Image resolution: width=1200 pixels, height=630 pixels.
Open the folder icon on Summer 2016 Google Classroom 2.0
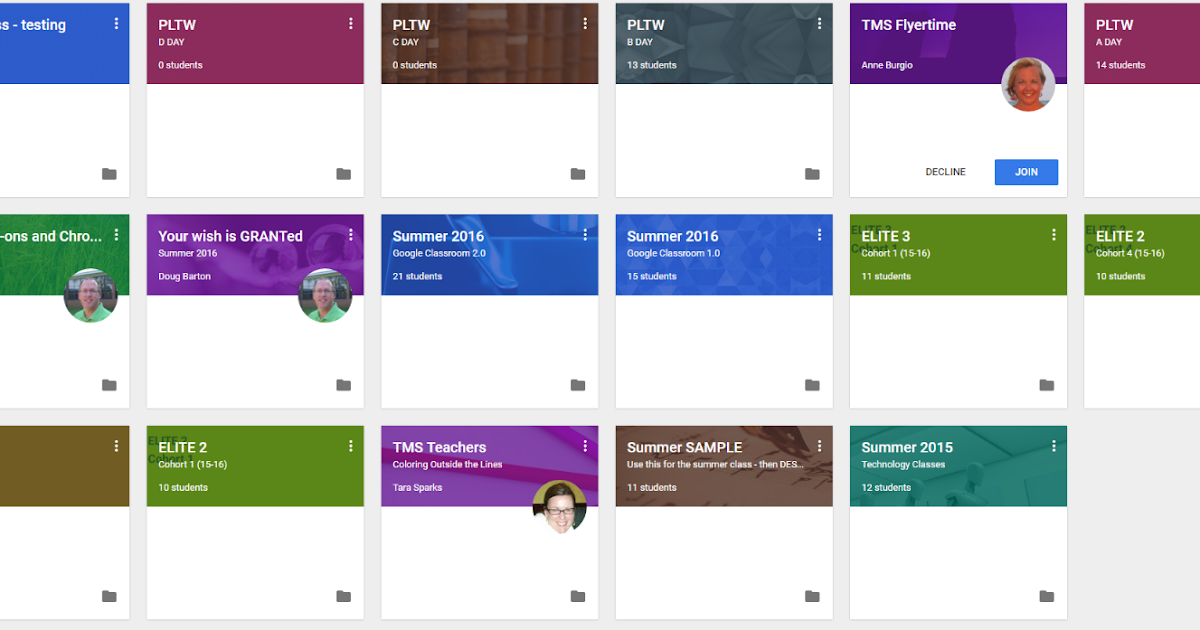[x=578, y=384]
